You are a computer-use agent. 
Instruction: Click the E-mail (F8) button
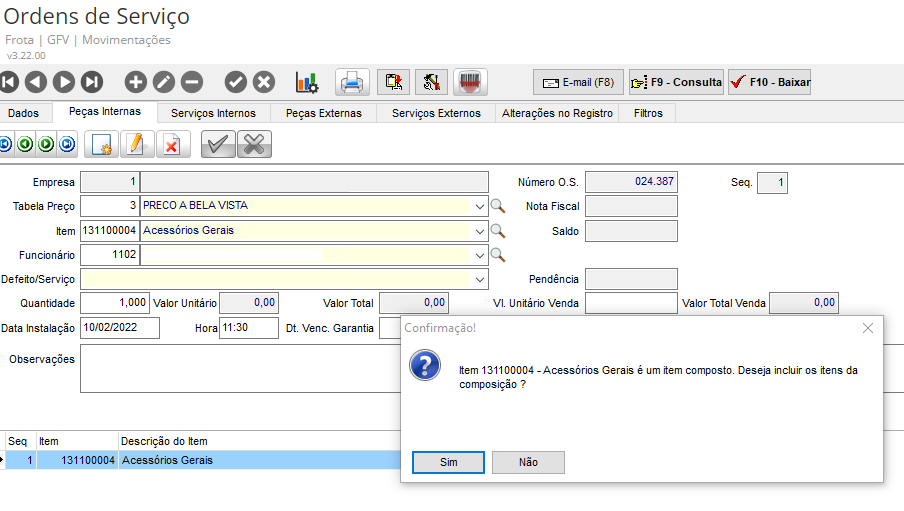pyautogui.click(x=579, y=82)
